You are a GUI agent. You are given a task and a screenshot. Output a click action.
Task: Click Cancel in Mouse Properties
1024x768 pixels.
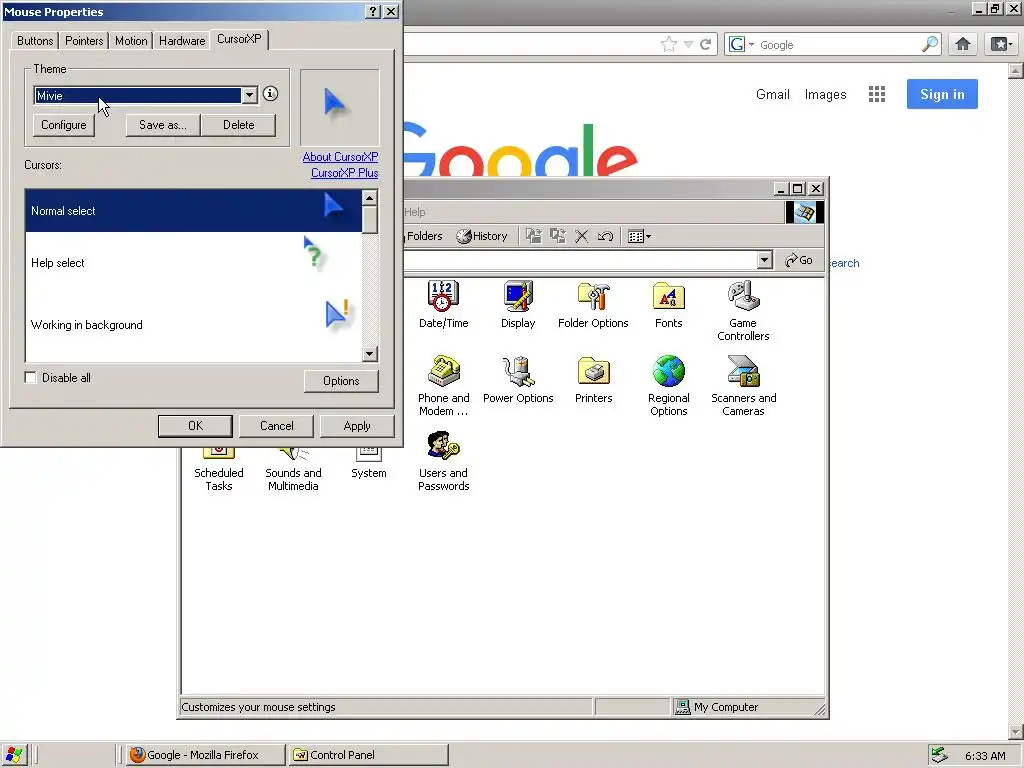point(276,426)
